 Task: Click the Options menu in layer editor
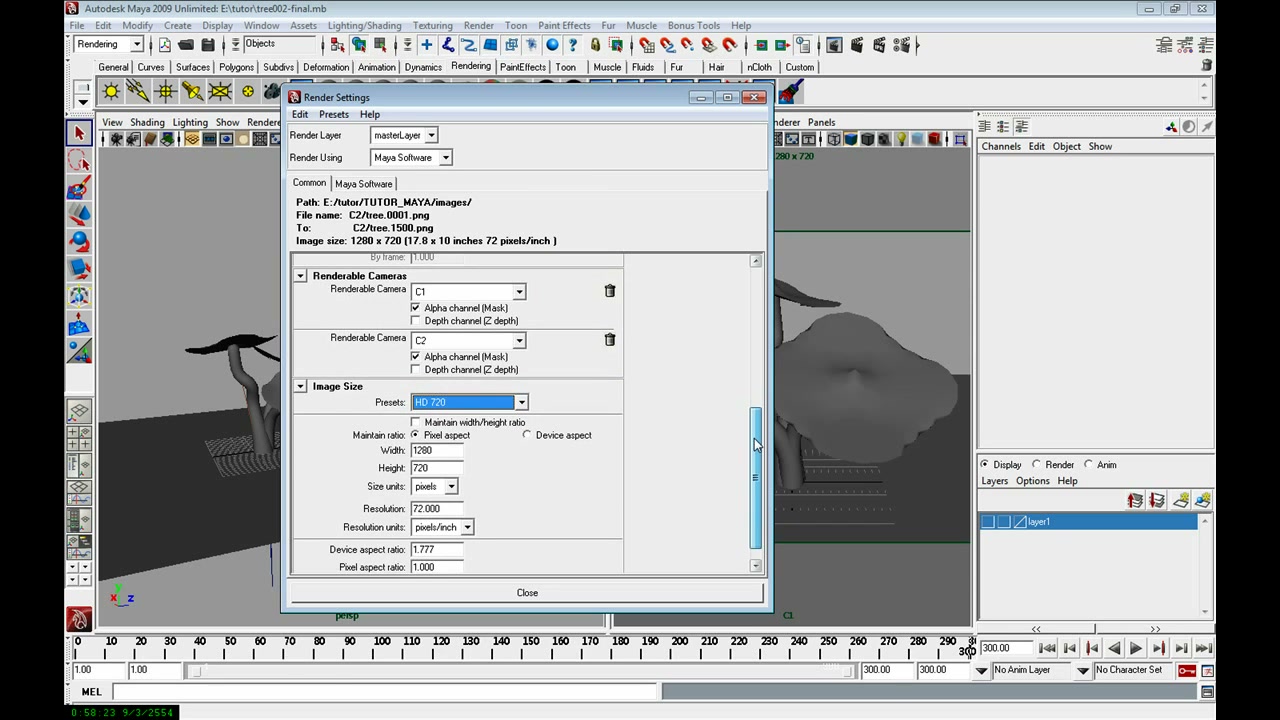coord(1033,481)
